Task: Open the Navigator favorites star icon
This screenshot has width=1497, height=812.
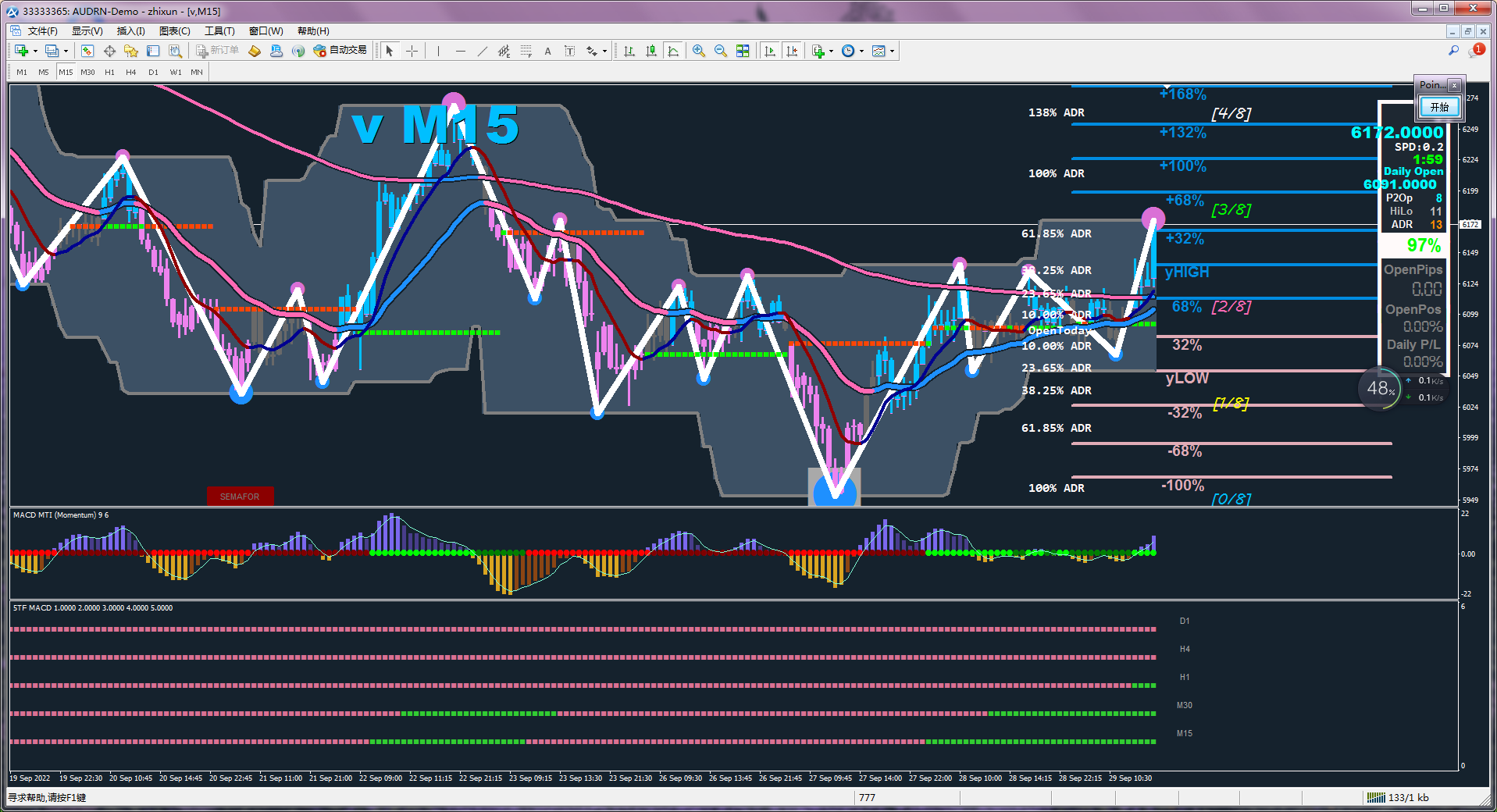Action: tap(130, 51)
